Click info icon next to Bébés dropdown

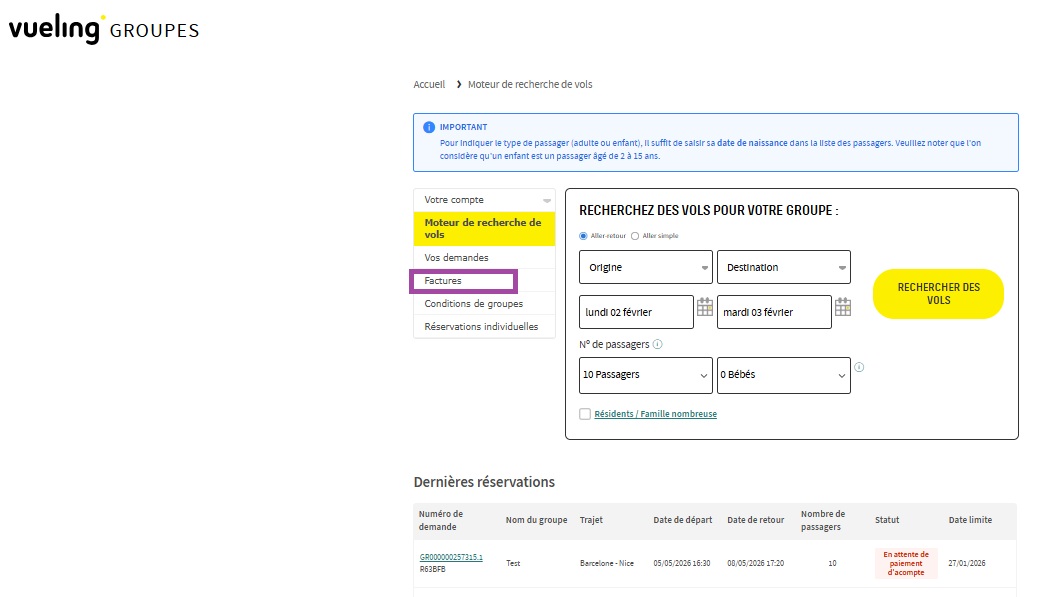pos(859,367)
